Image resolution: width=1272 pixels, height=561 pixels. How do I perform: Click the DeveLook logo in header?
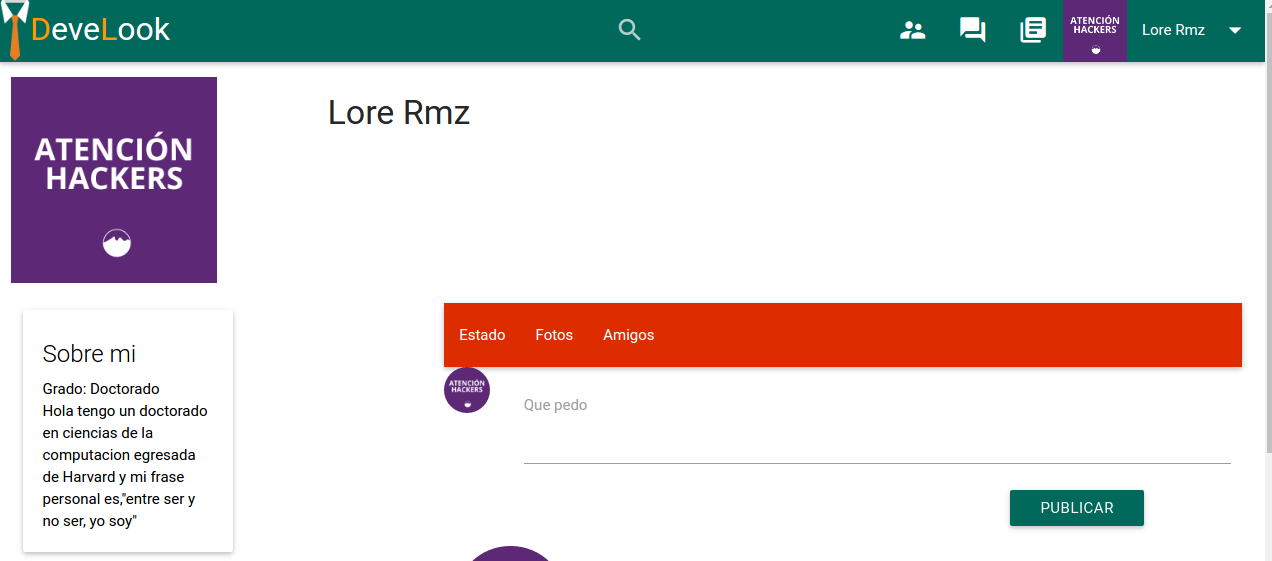coord(86,30)
